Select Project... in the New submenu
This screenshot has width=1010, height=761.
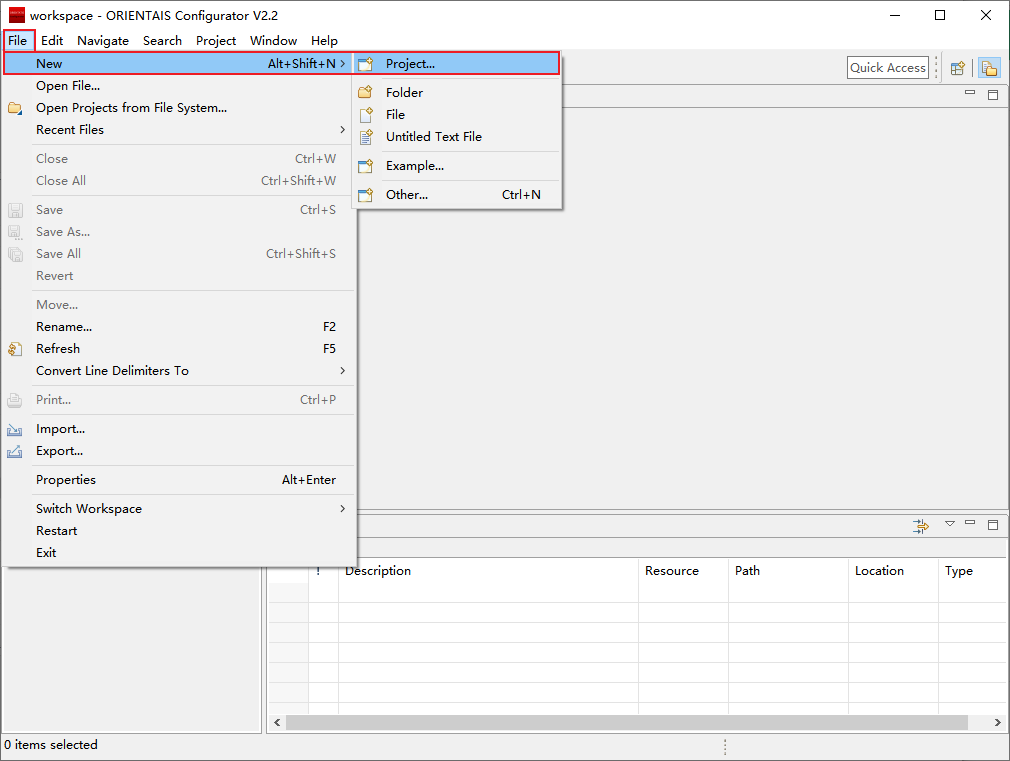click(410, 63)
